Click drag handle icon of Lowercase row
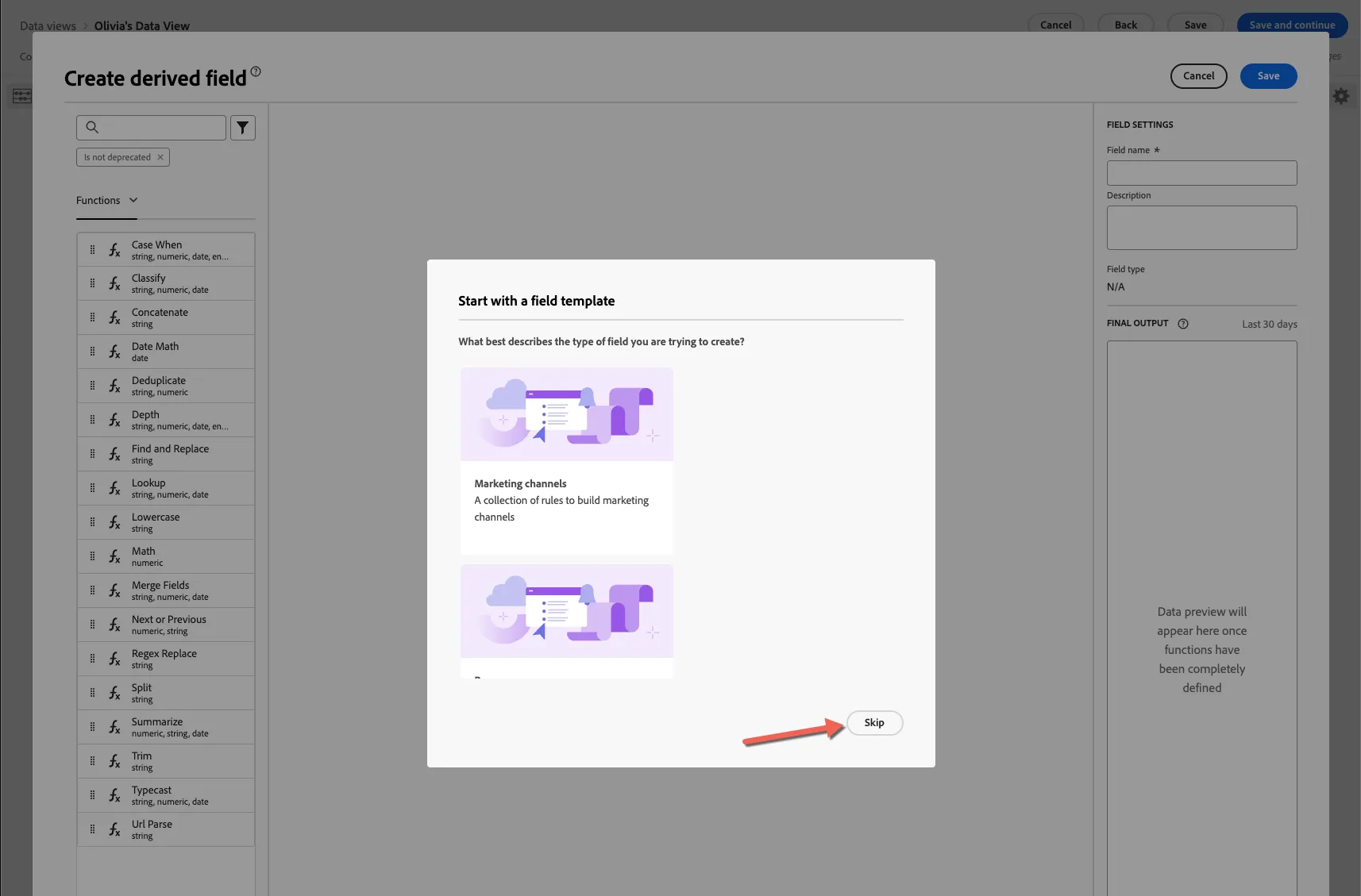Screen dimensions: 1361x896 92,522
